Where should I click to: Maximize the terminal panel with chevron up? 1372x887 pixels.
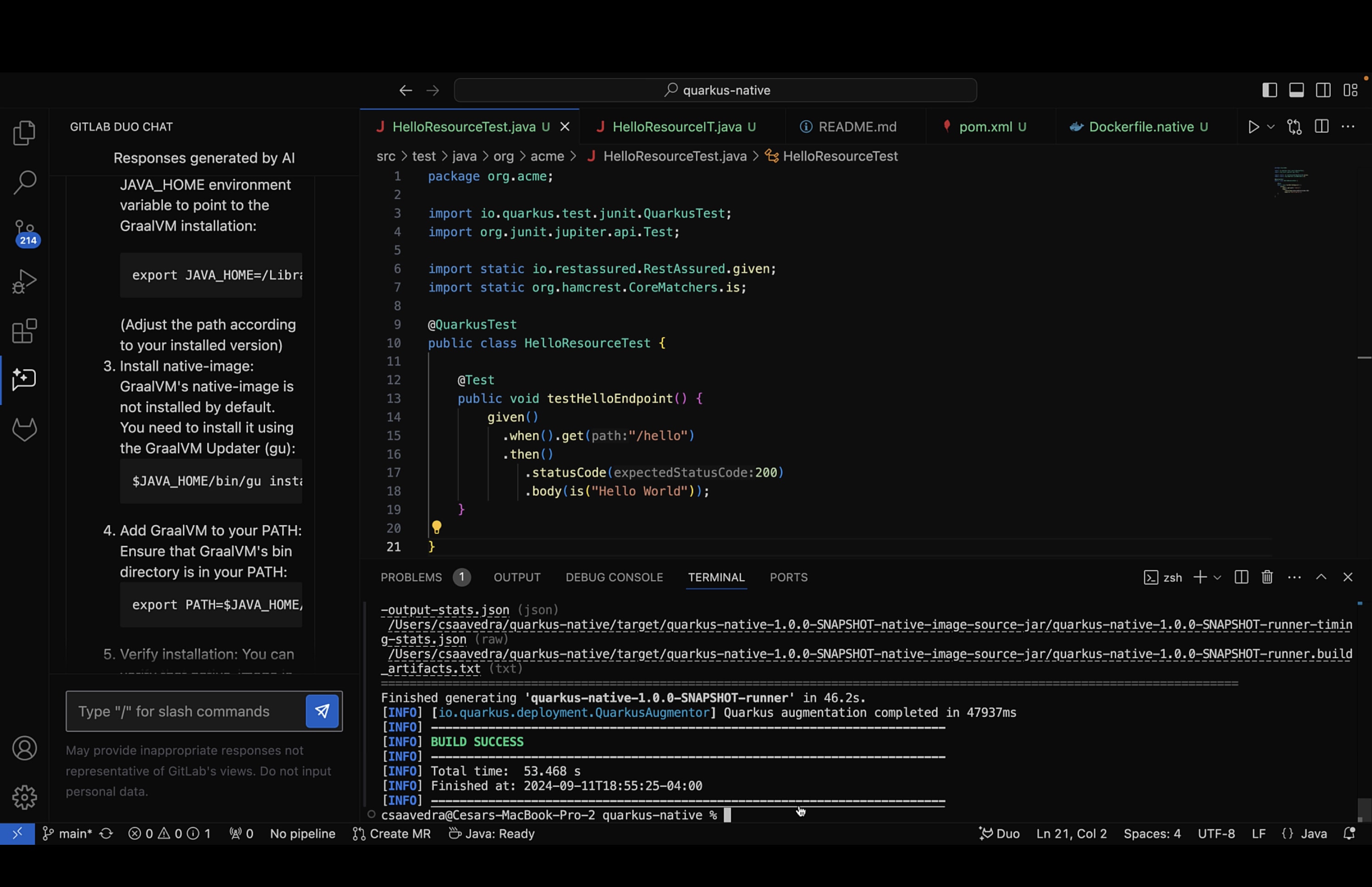[x=1321, y=577]
